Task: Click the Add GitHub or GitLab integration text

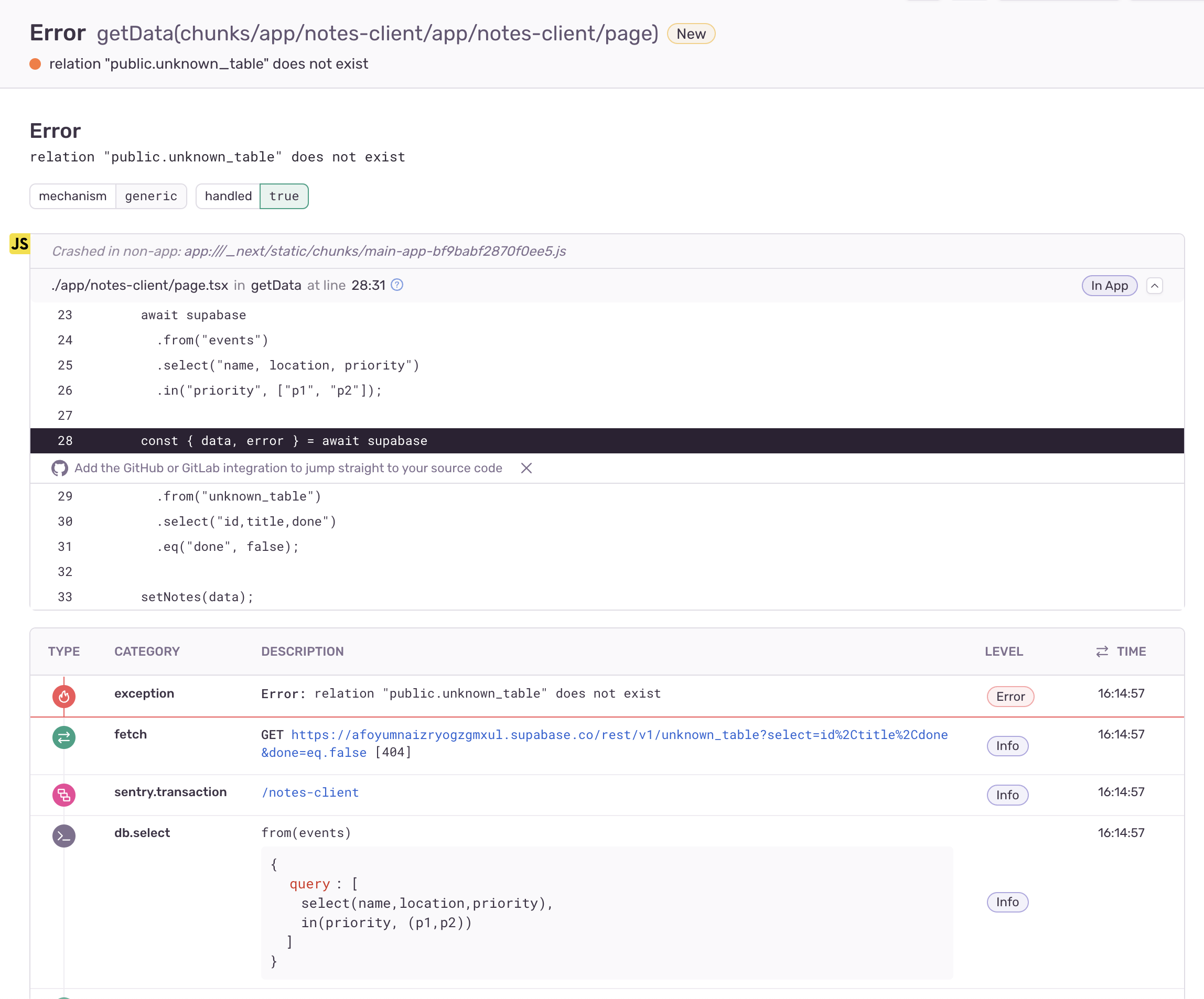Action: pyautogui.click(x=288, y=468)
